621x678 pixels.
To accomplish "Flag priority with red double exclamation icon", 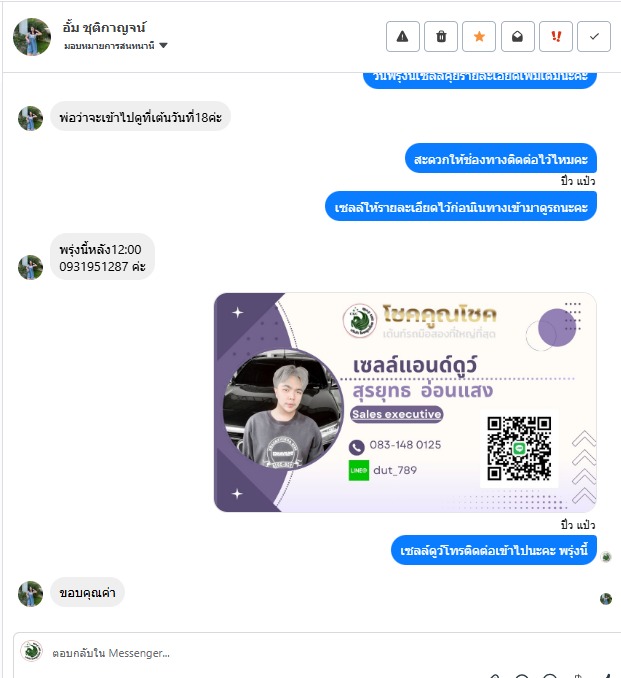I will coord(556,36).
